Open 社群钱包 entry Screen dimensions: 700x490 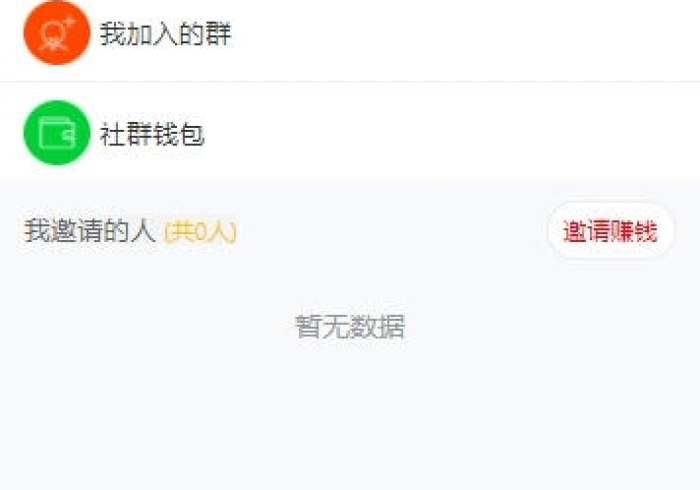pyautogui.click(x=350, y=133)
